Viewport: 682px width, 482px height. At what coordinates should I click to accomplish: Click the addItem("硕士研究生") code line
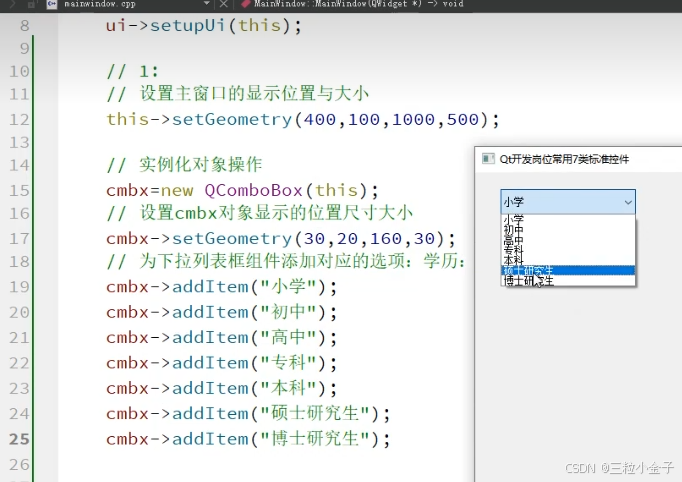point(248,414)
